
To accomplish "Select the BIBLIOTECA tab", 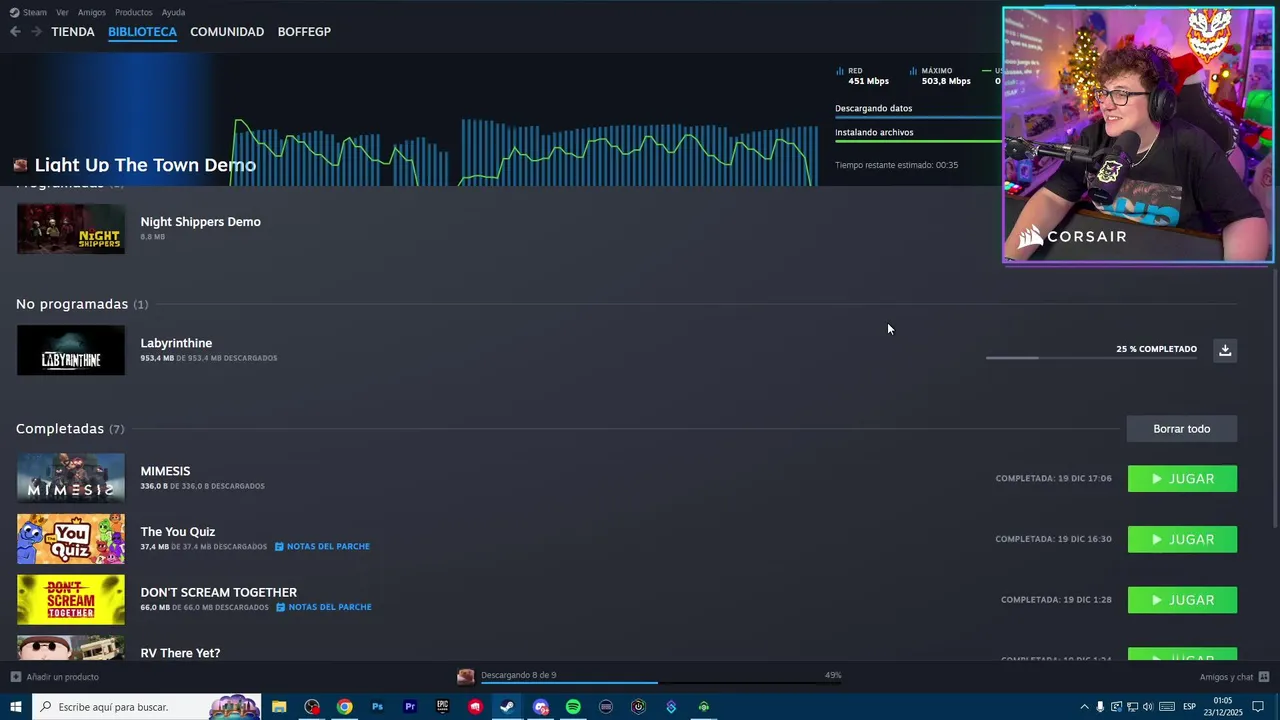I will 142,32.
